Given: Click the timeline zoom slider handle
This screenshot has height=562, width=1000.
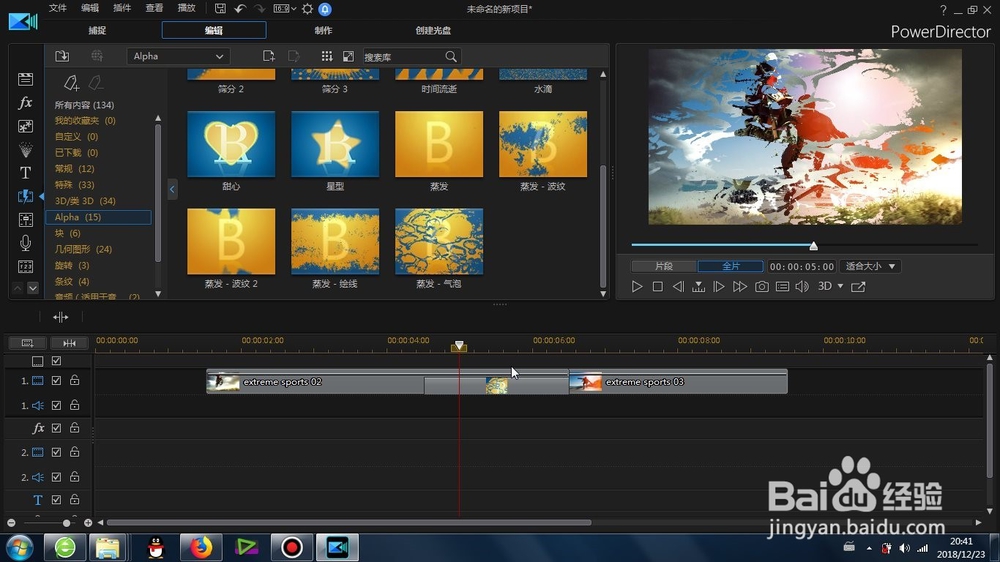Looking at the screenshot, I should point(66,522).
